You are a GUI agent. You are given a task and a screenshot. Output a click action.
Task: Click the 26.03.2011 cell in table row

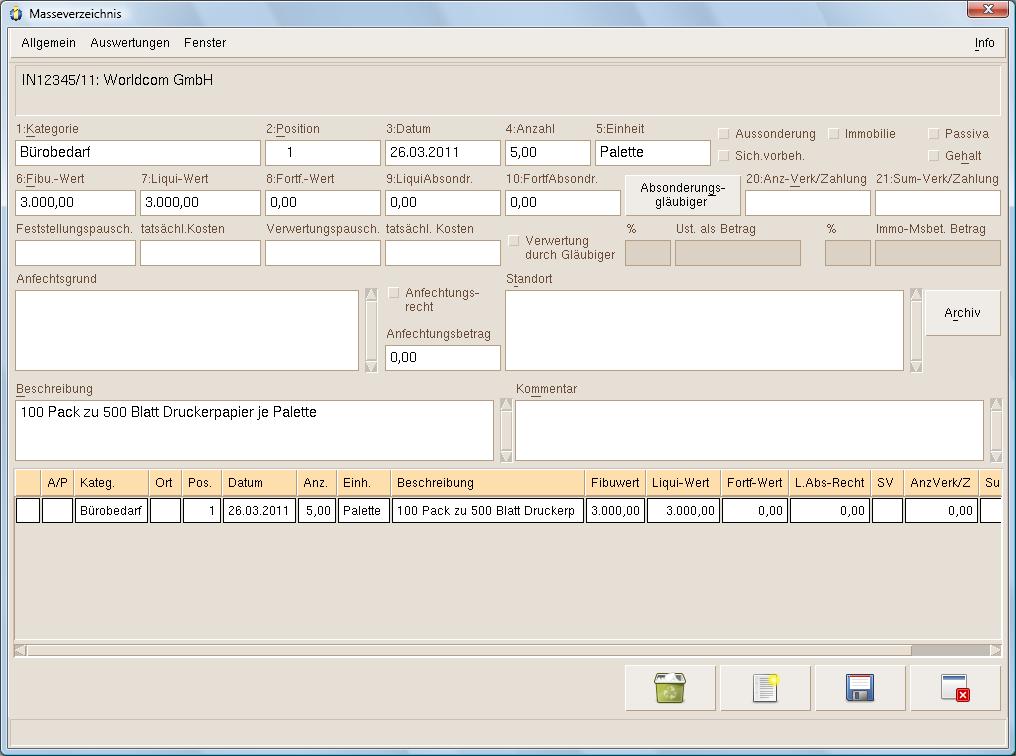point(259,510)
